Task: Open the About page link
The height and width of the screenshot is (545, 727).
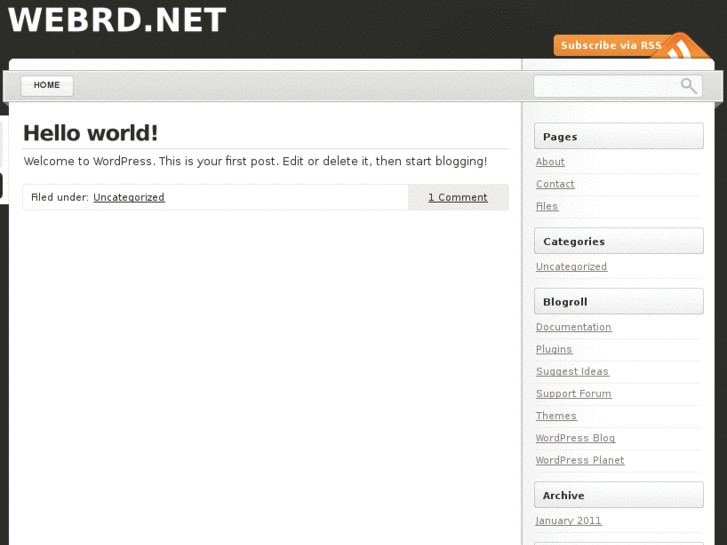Action: coord(550,162)
